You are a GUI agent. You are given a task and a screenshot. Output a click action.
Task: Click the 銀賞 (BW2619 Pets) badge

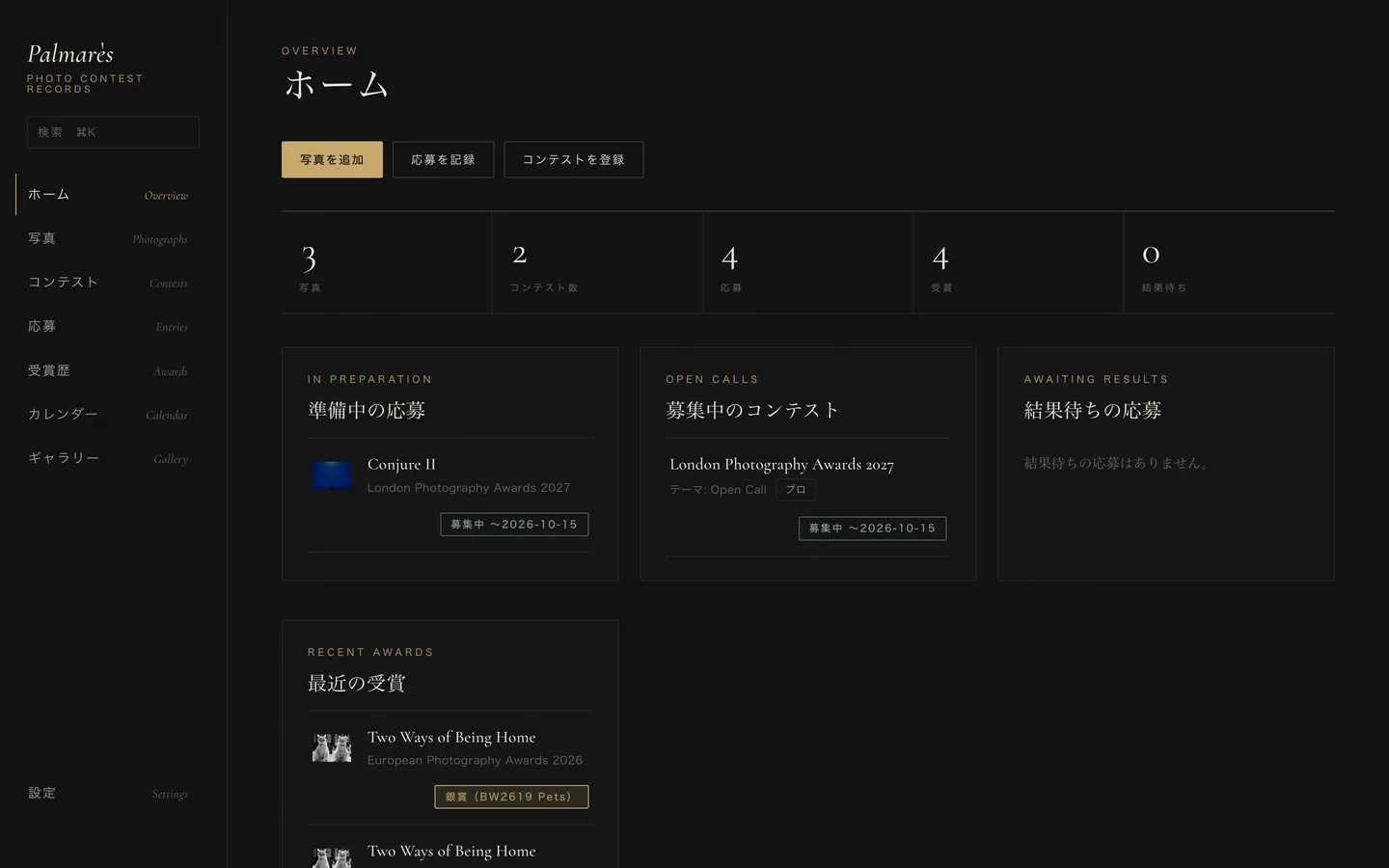(511, 797)
